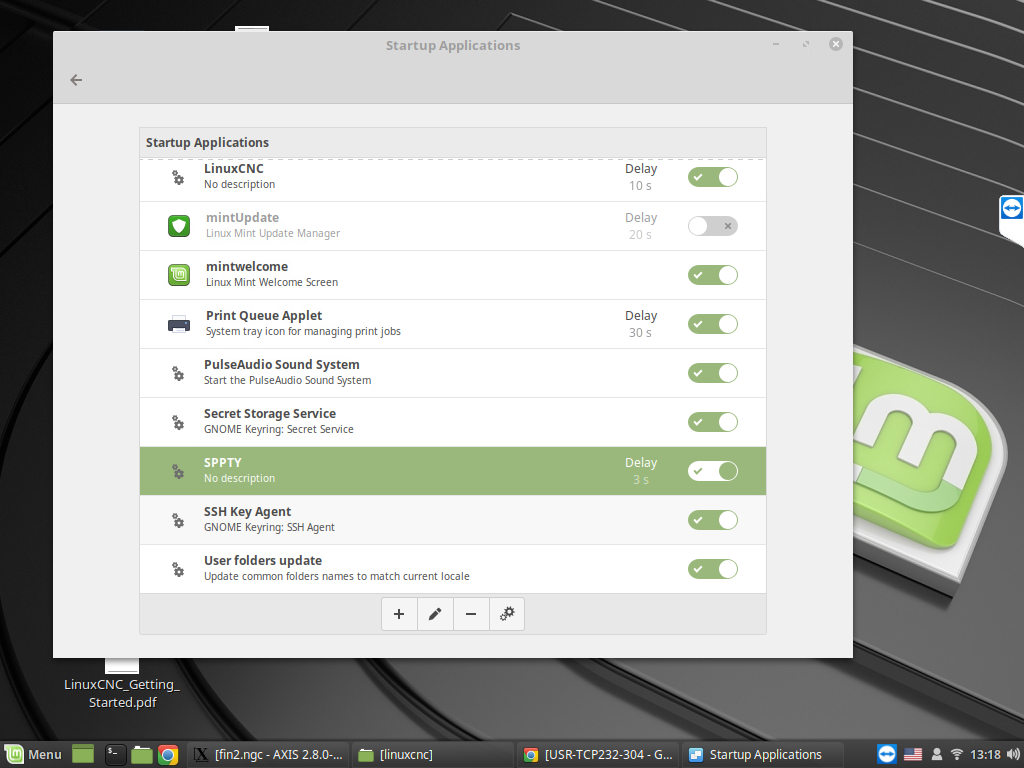The height and width of the screenshot is (768, 1024).
Task: Switch to the USR-TCP232-304 Chrome window
Action: [598, 754]
